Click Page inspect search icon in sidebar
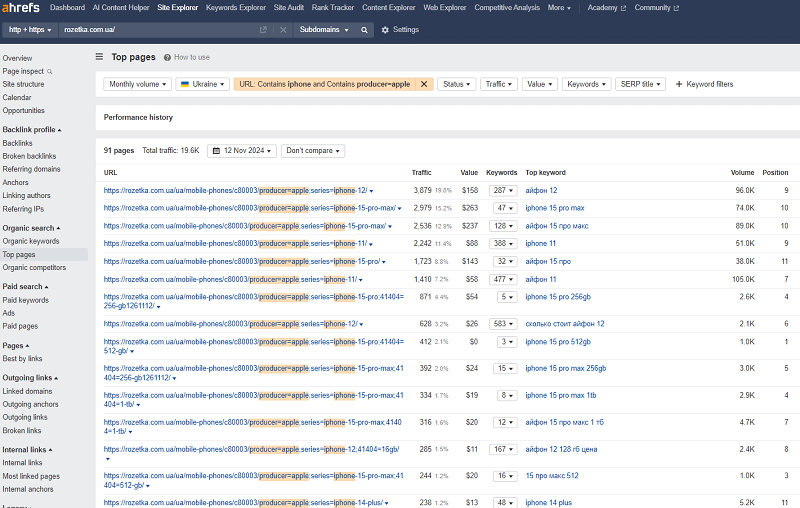 [x=49, y=72]
